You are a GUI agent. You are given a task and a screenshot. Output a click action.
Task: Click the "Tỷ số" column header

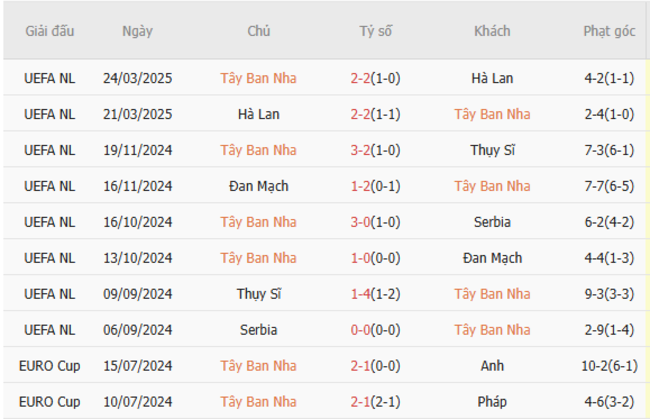[x=376, y=31]
